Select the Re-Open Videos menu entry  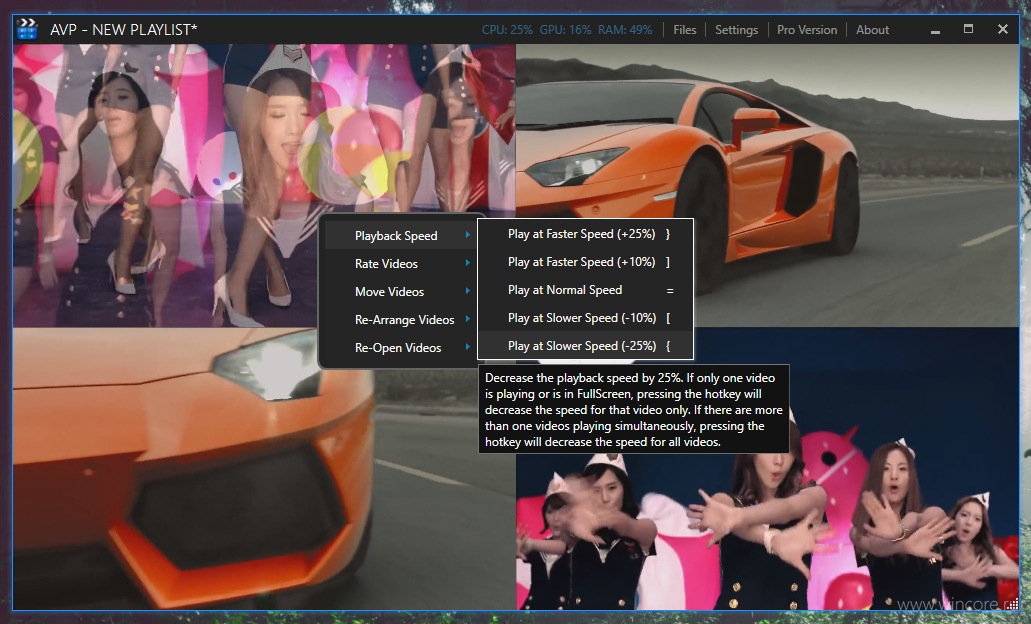(x=401, y=348)
